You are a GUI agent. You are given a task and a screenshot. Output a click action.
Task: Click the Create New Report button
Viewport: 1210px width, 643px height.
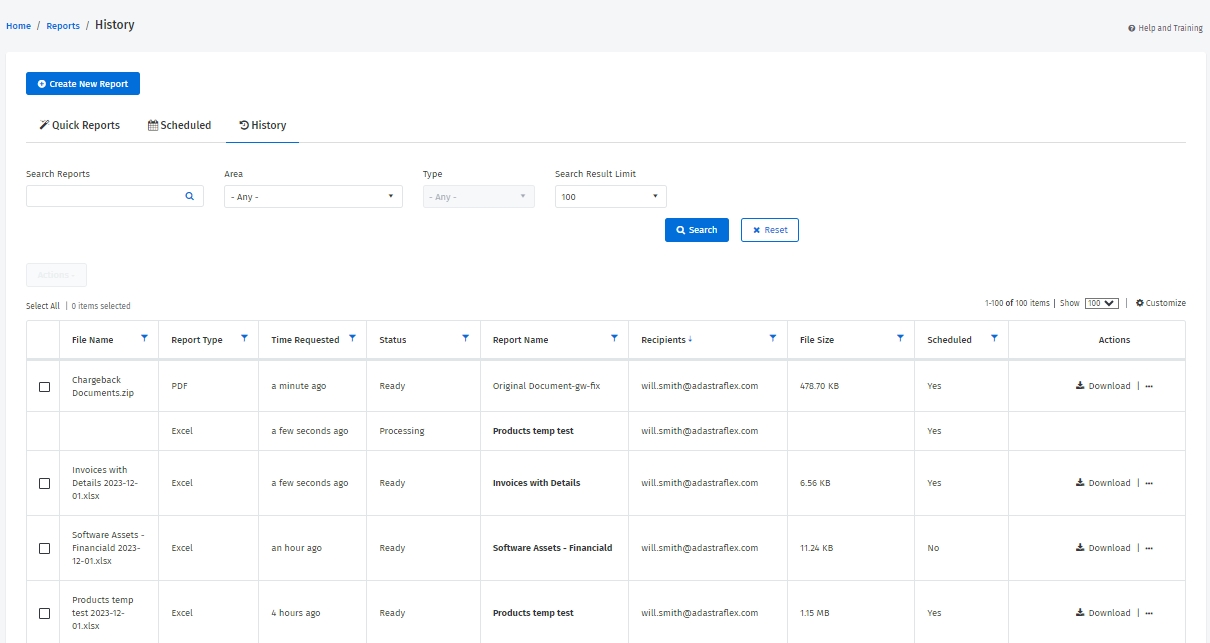coord(83,84)
